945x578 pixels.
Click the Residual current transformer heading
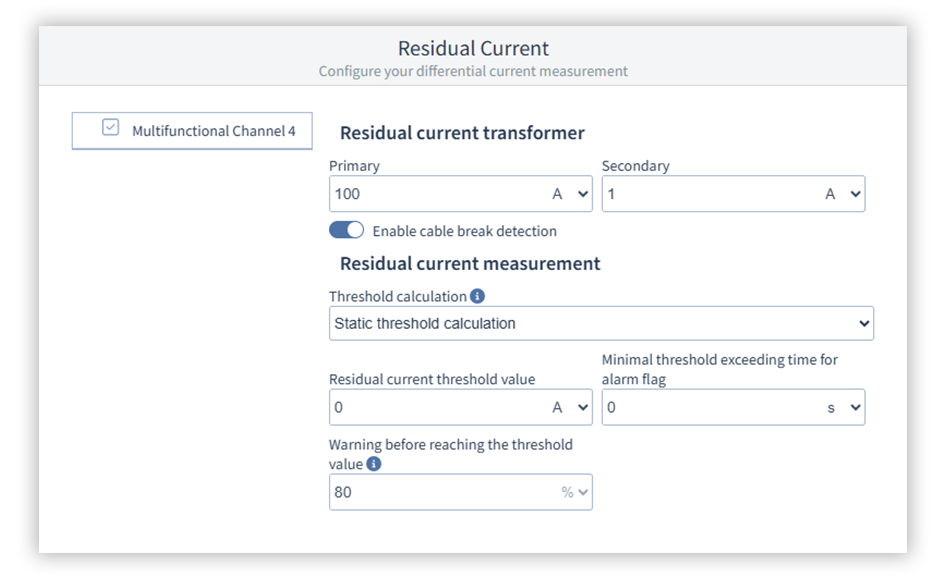pos(462,133)
